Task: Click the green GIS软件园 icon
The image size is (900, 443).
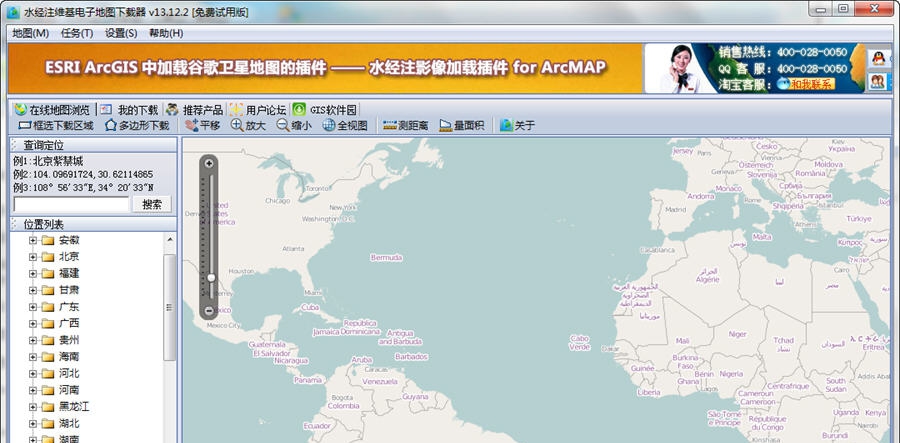Action: coord(299,109)
